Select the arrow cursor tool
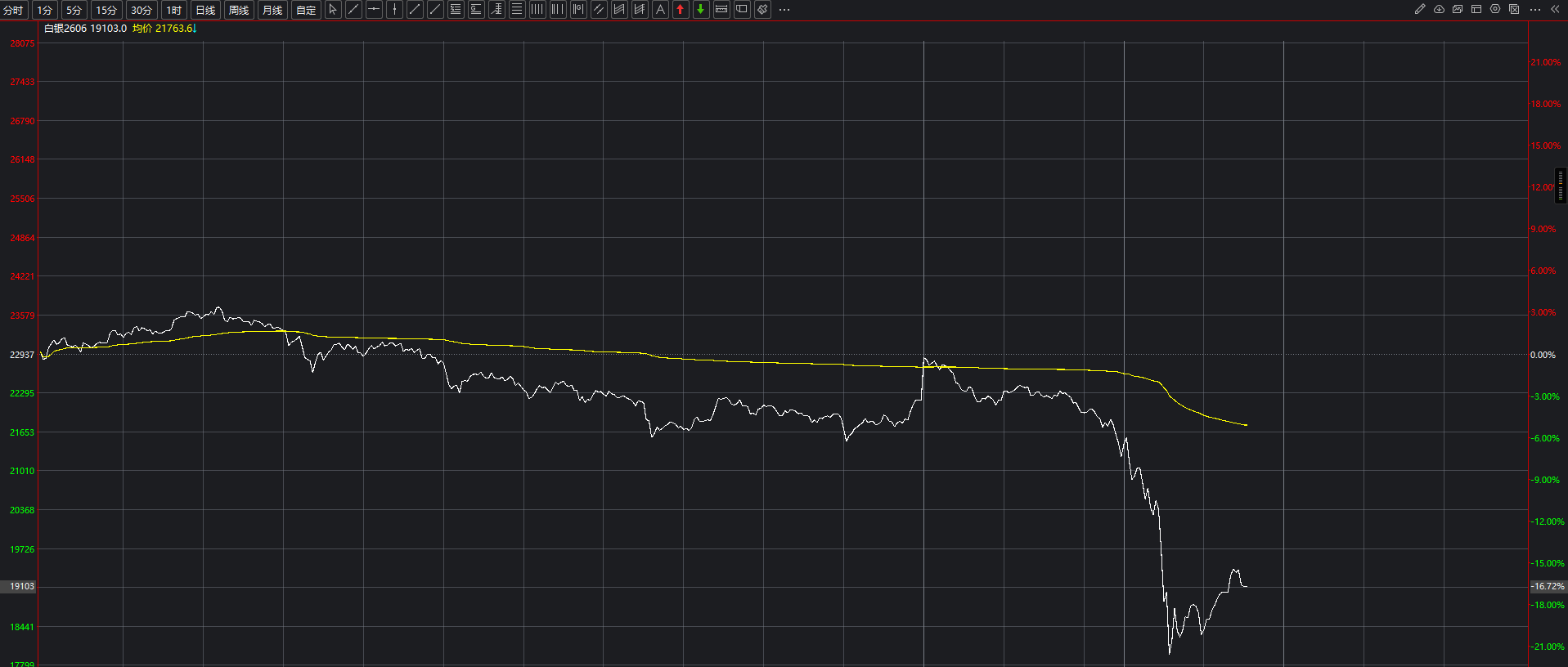This screenshot has height=667, width=1568. 333,10
